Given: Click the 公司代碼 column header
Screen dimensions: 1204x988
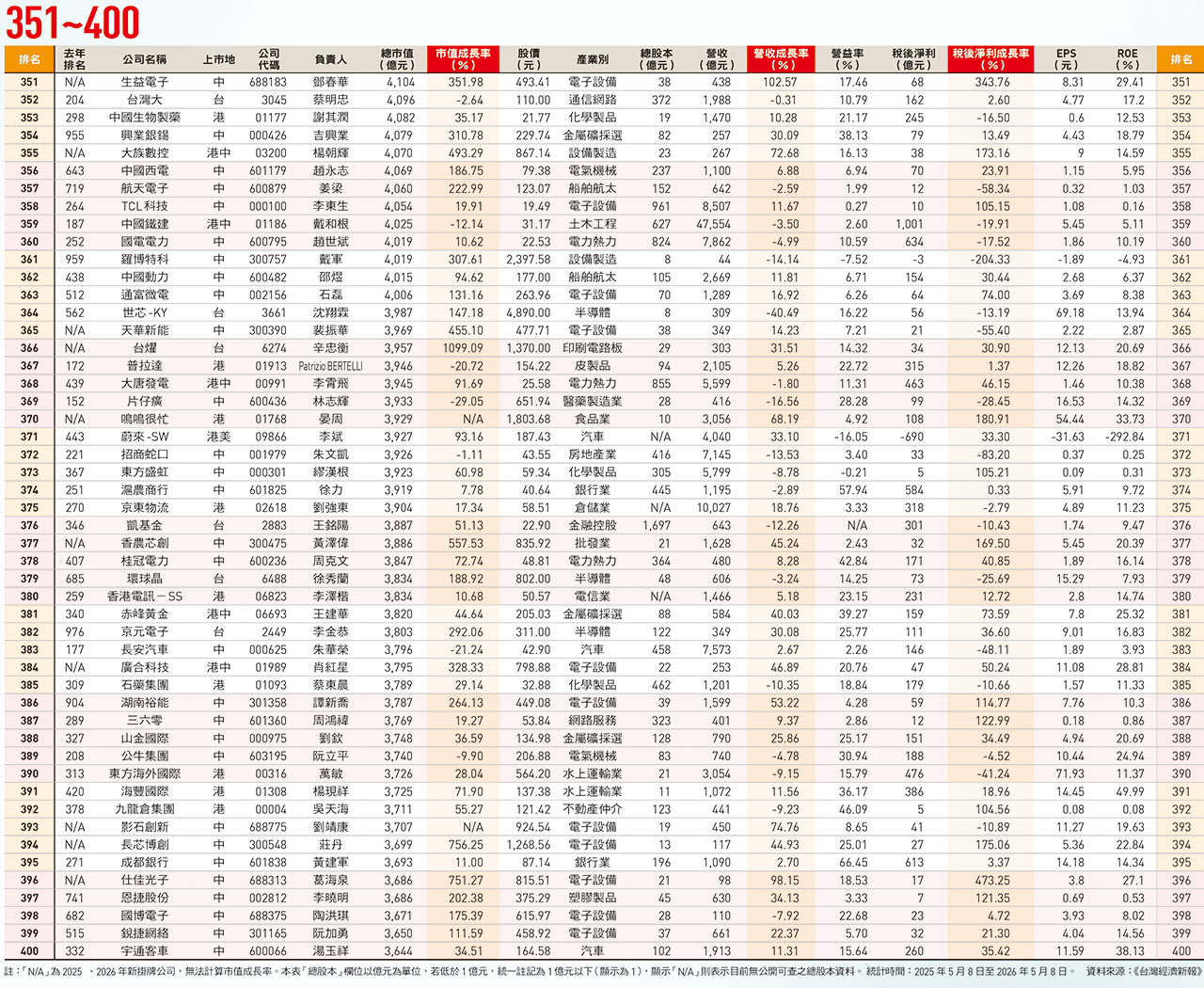Looking at the screenshot, I should (x=269, y=59).
